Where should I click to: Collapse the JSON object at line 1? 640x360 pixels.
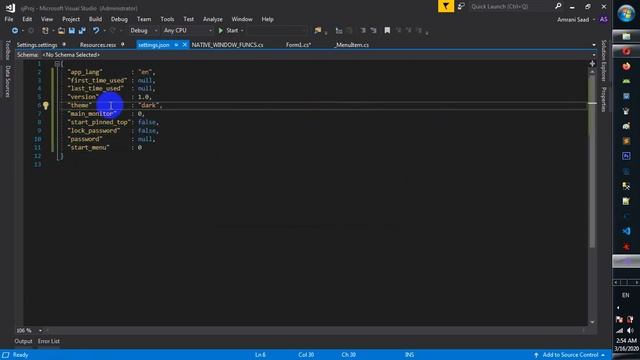pos(57,64)
